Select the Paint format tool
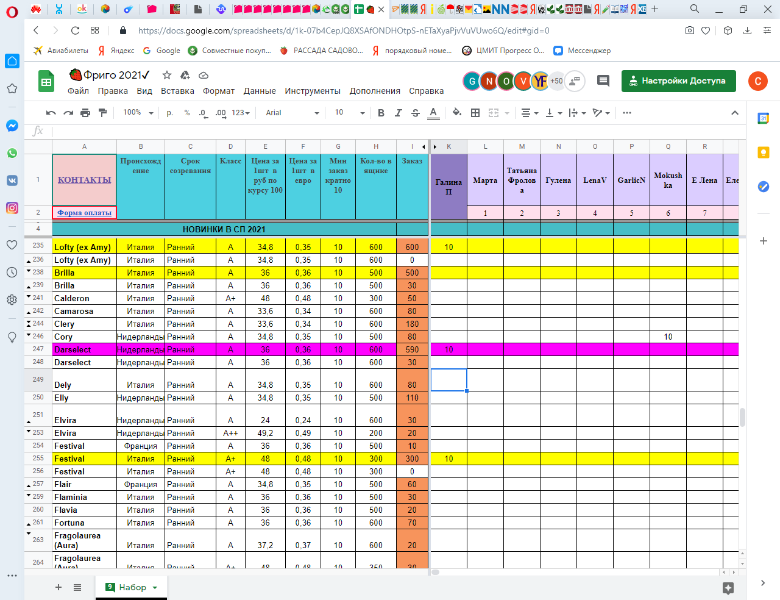Viewport: 780px width, 600px height. point(101,113)
